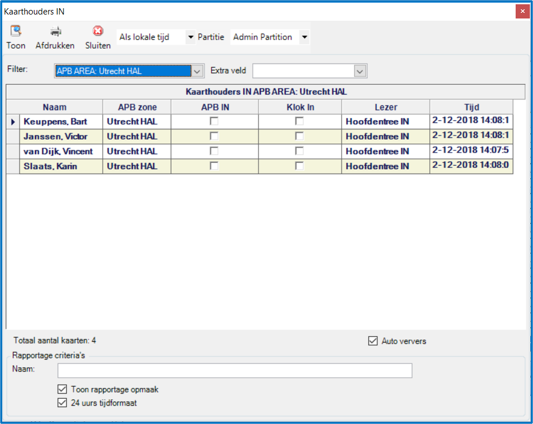Image resolution: width=533 pixels, height=424 pixels.
Task: Select the row indicator arrow for Keuppens, Bart
Action: coord(13,121)
